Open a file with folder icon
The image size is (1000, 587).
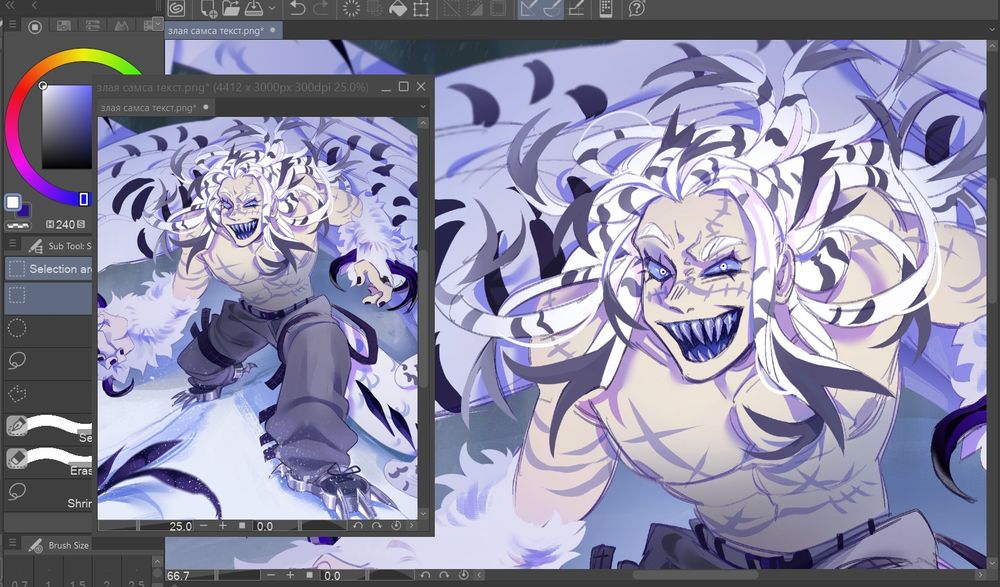(x=231, y=8)
